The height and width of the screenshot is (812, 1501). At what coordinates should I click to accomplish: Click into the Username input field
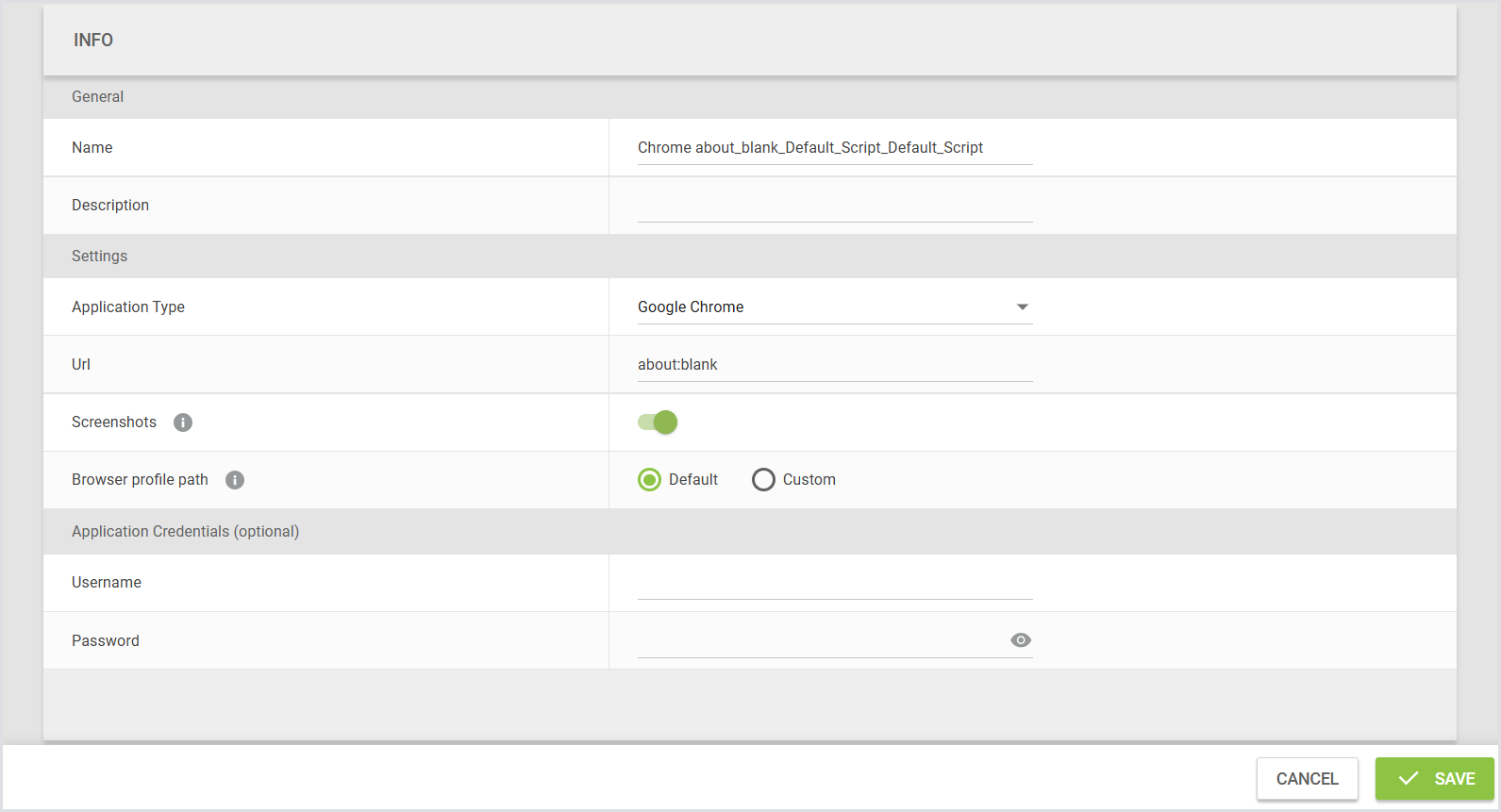coord(834,583)
